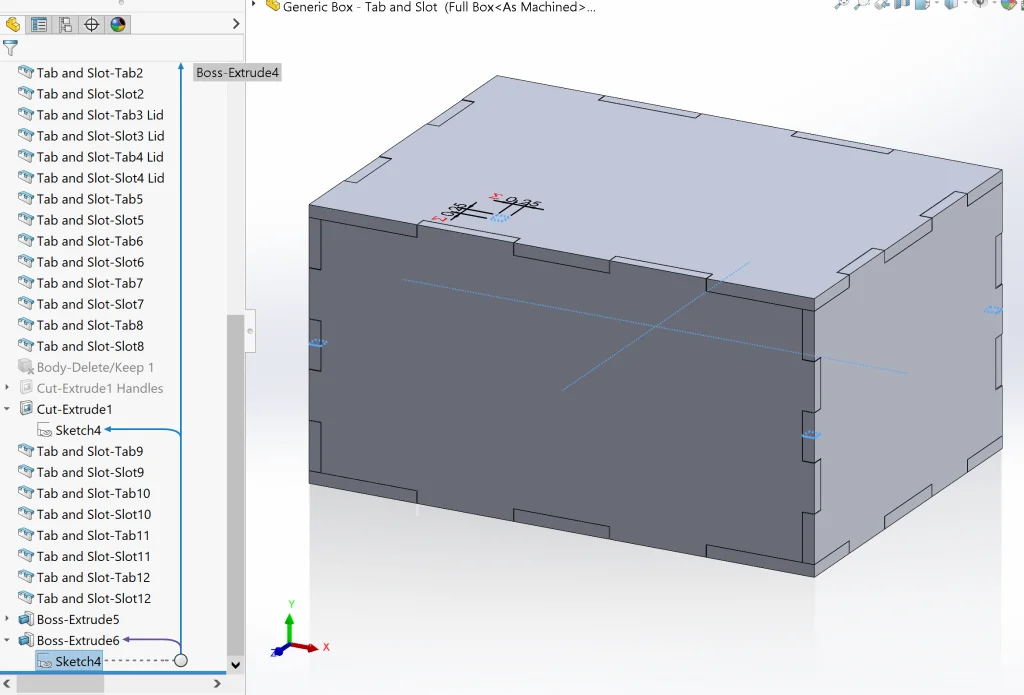Click the feature tree scroll down arrow

[x=235, y=665]
